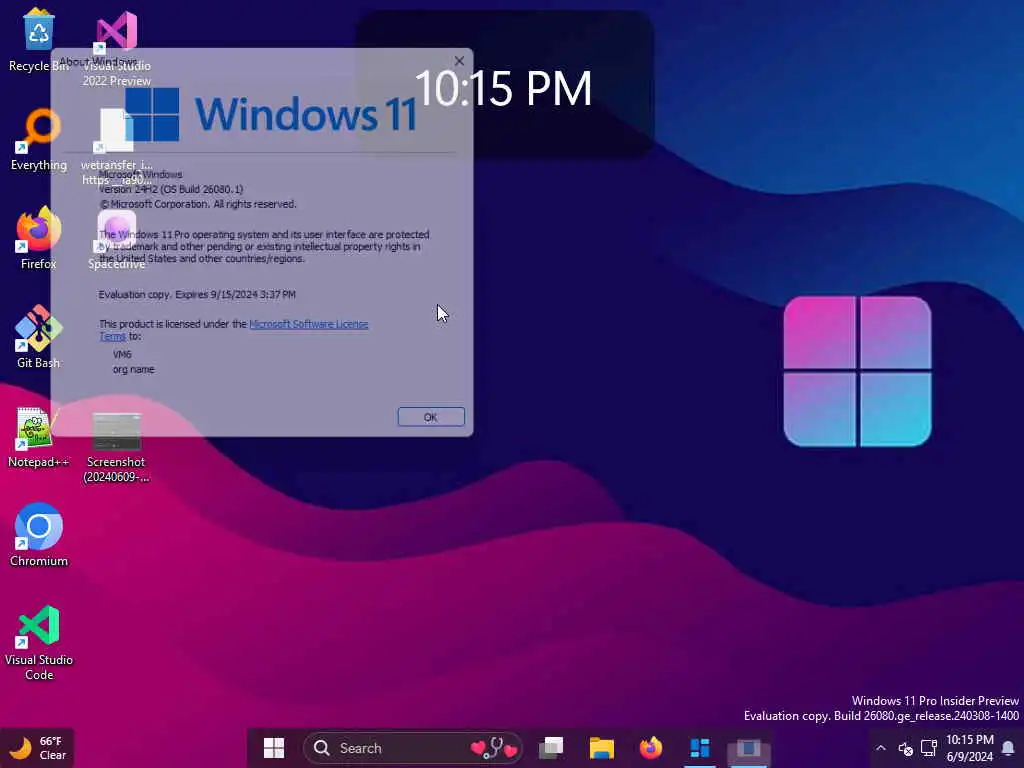Viewport: 1024px width, 768px height.
Task: Open Task View from the taskbar
Action: 551,748
